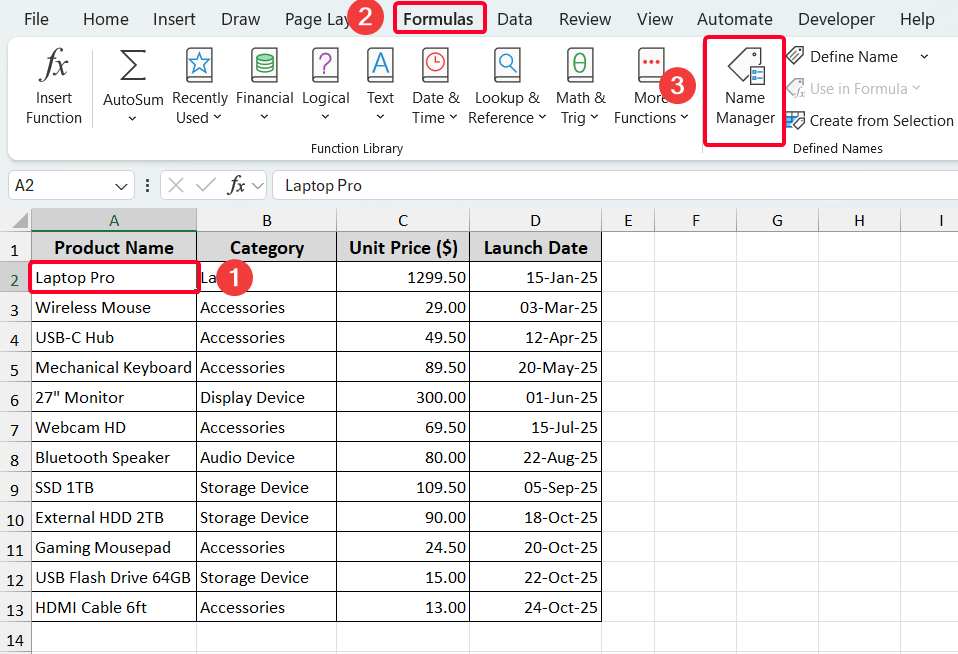This screenshot has width=958, height=654.
Task: Launch the Name Manager
Action: pos(744,85)
